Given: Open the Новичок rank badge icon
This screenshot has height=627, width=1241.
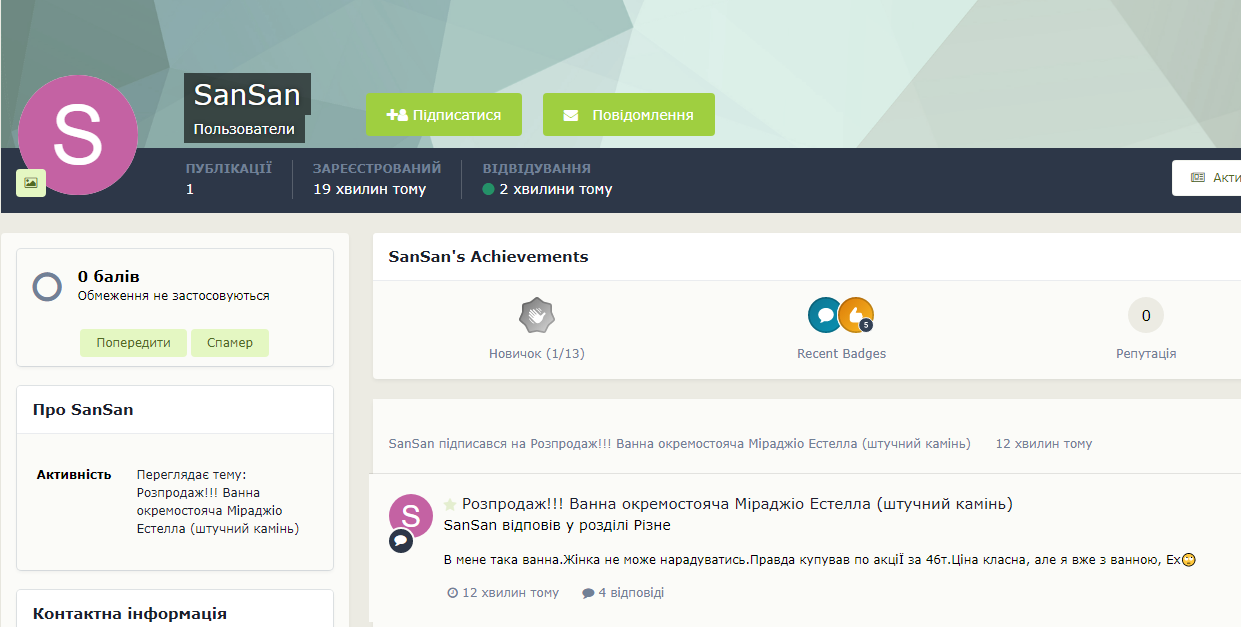Looking at the screenshot, I should coord(537,316).
